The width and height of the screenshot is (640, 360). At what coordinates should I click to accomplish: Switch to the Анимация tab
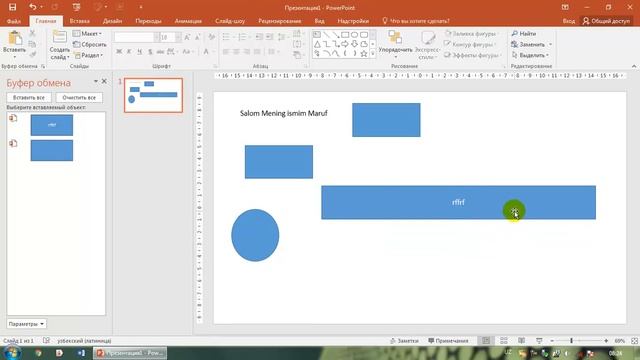(x=188, y=21)
